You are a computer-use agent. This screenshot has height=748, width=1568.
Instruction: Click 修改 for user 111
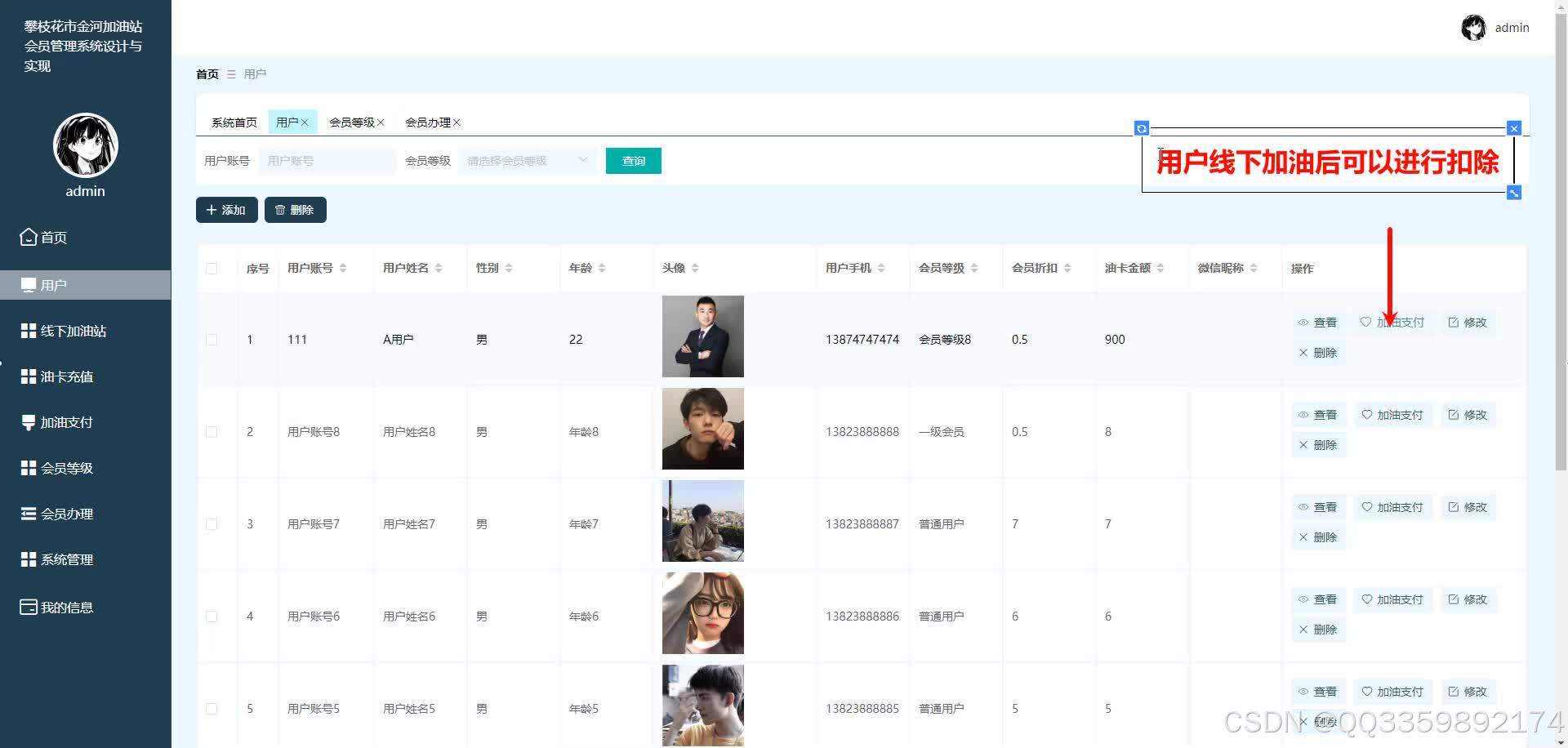tap(1468, 323)
